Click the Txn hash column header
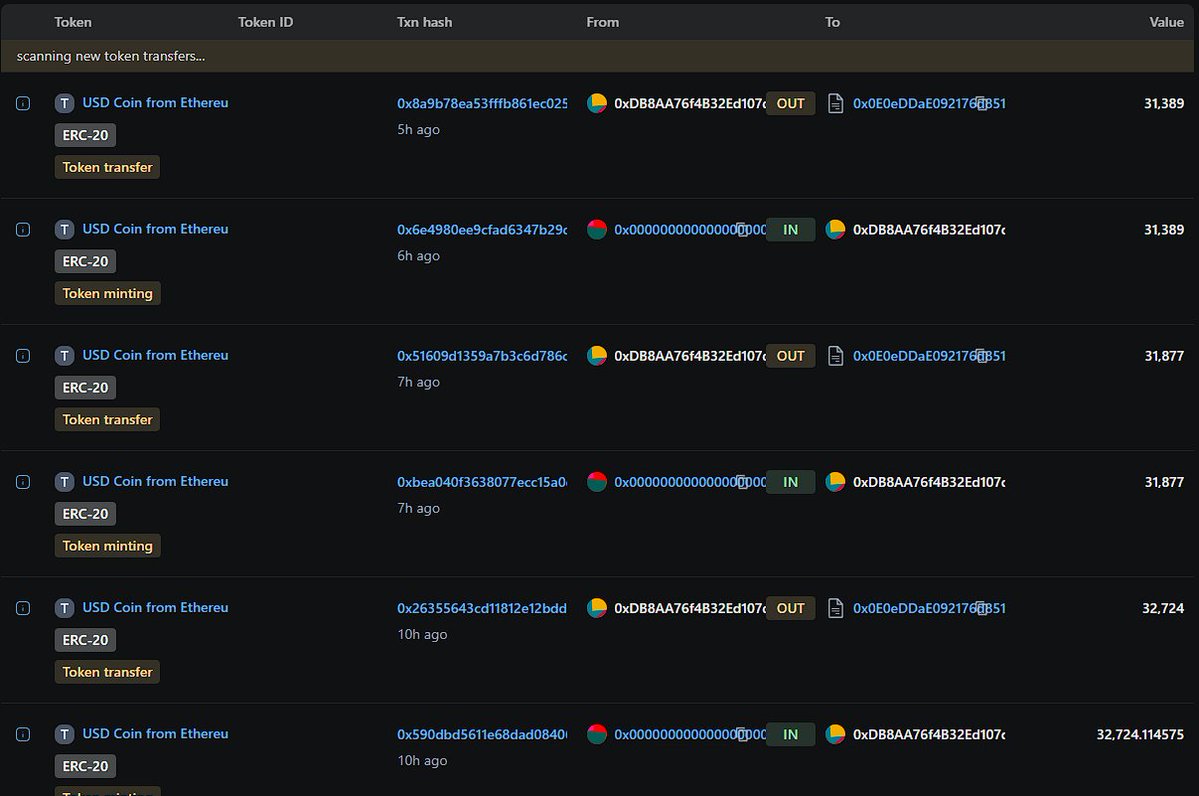 coord(424,22)
